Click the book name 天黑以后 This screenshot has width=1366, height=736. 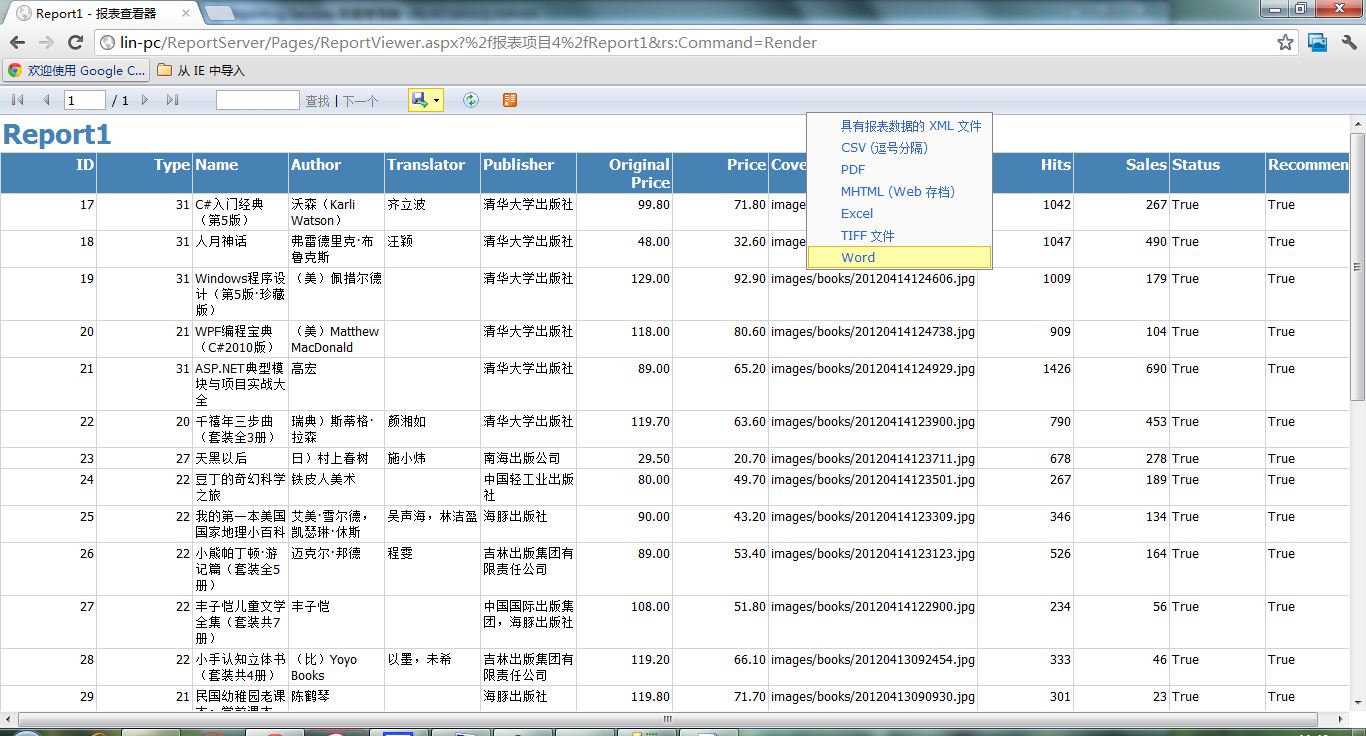point(221,459)
